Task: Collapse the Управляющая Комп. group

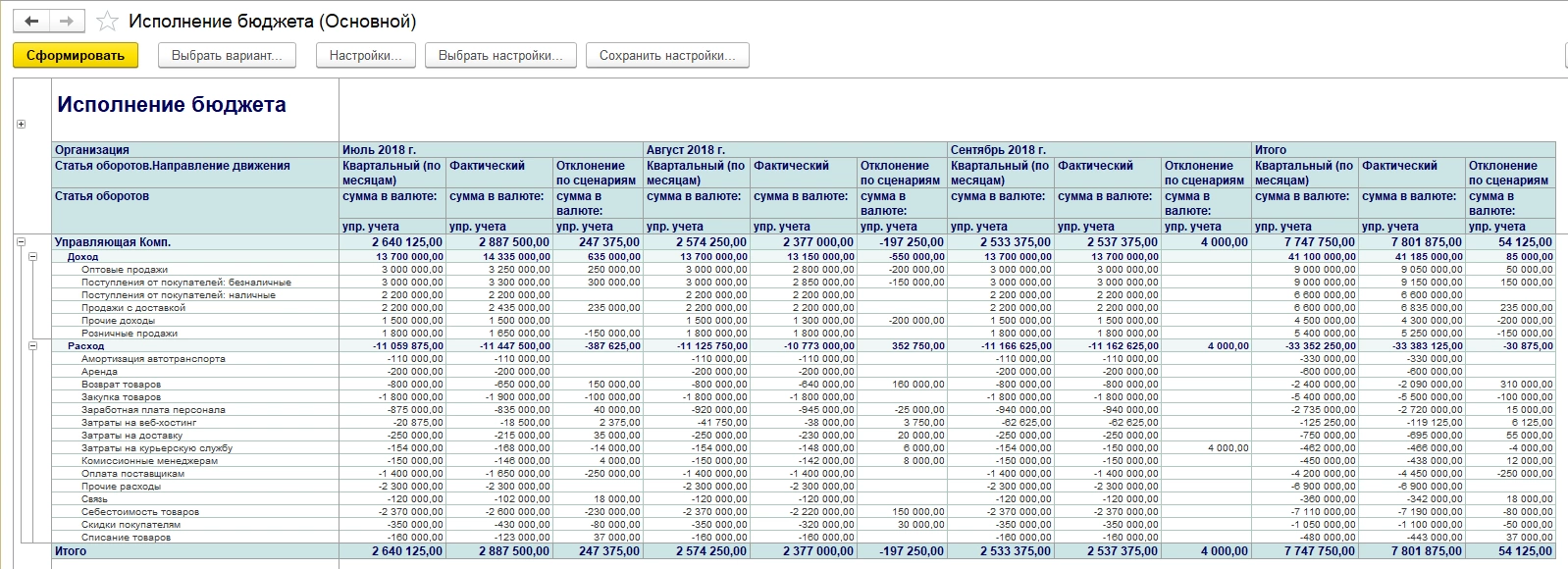Action: [x=21, y=241]
